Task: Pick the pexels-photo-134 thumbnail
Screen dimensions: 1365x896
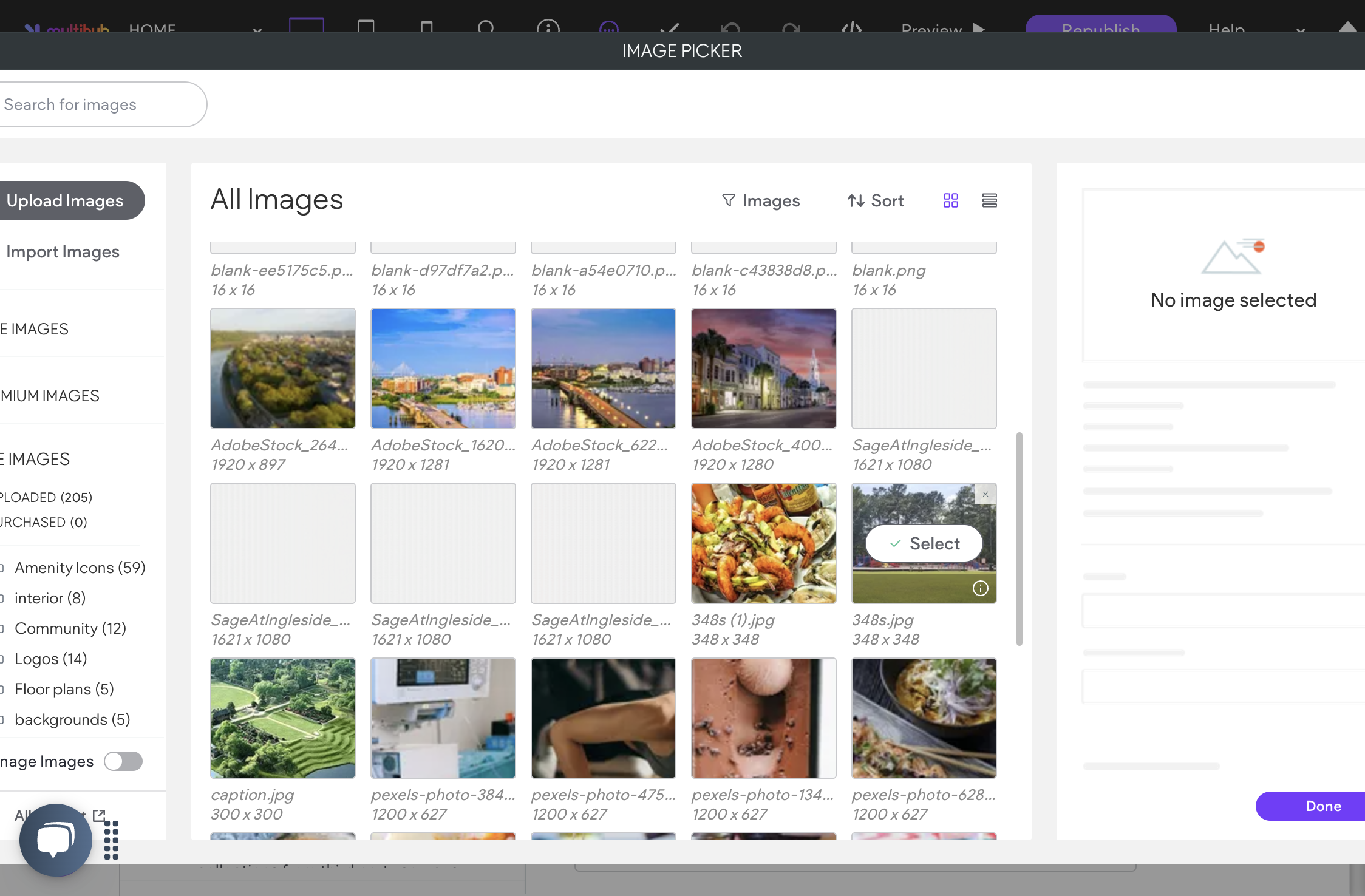Action: (764, 718)
